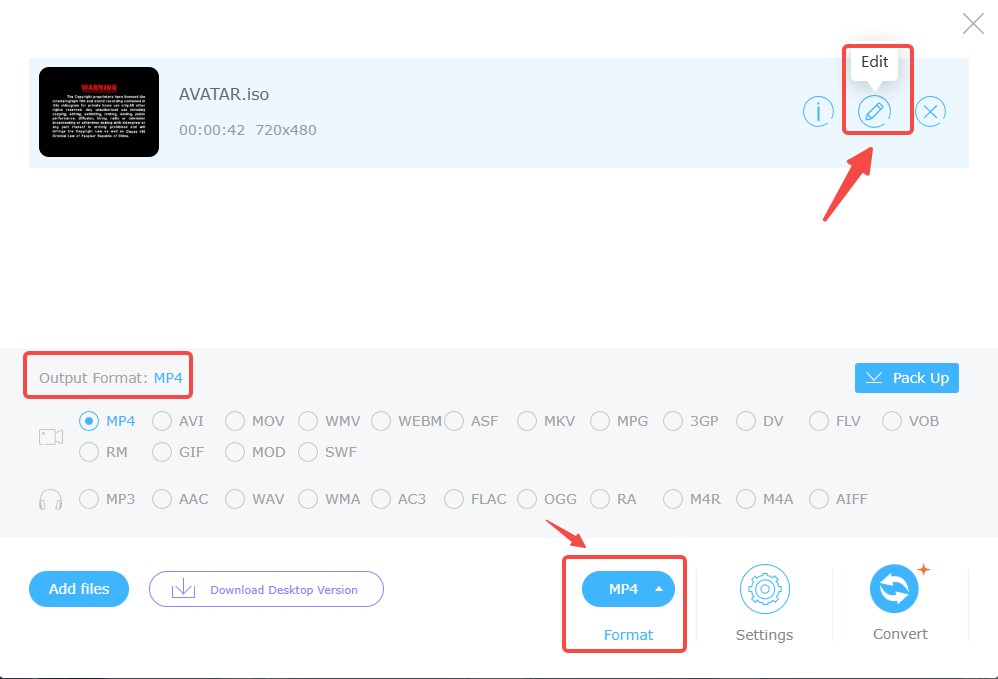
Task: Open Output Format by clicking MP4 link
Action: [x=168, y=375]
